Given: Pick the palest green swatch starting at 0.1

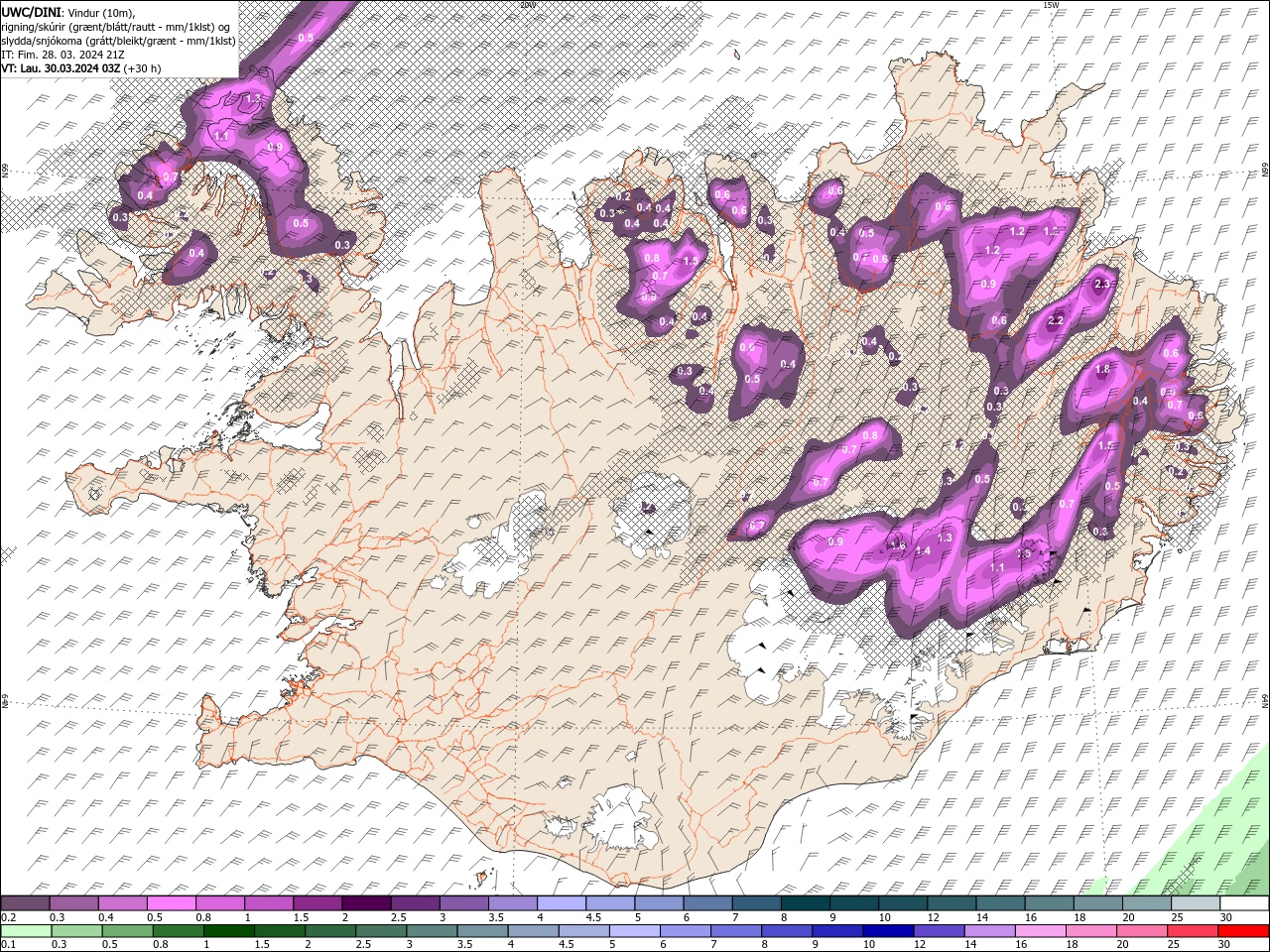Looking at the screenshot, I should [x=26, y=931].
